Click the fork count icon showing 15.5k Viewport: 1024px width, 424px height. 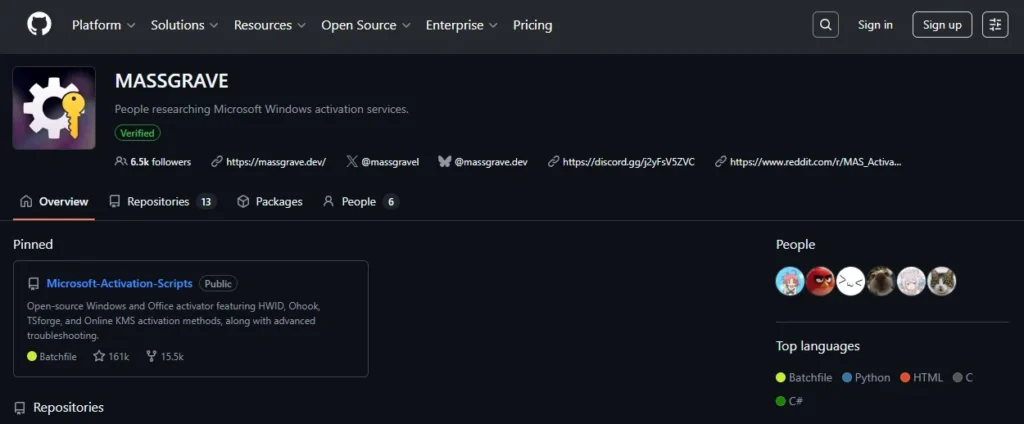[151, 356]
